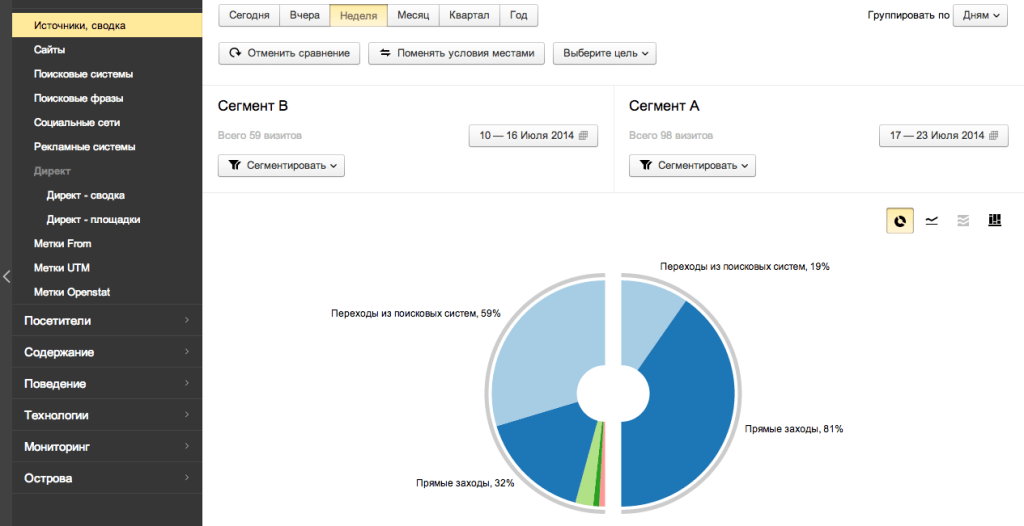
Task: Open Сегментировать dropdown under Сегмент A
Action: 692,165
